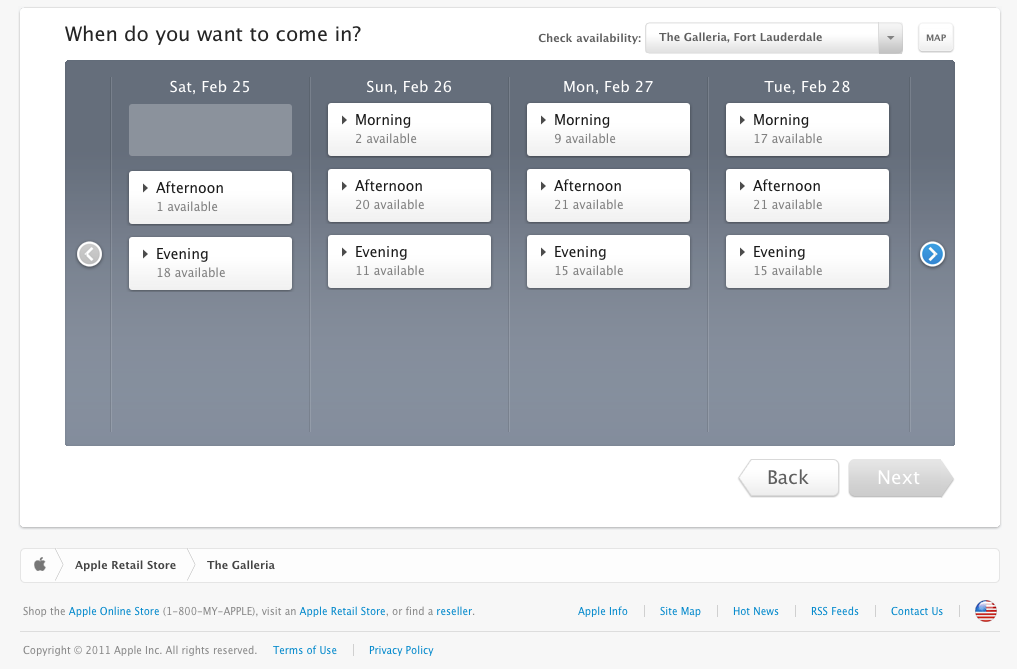Open the Hot News link

click(x=756, y=611)
